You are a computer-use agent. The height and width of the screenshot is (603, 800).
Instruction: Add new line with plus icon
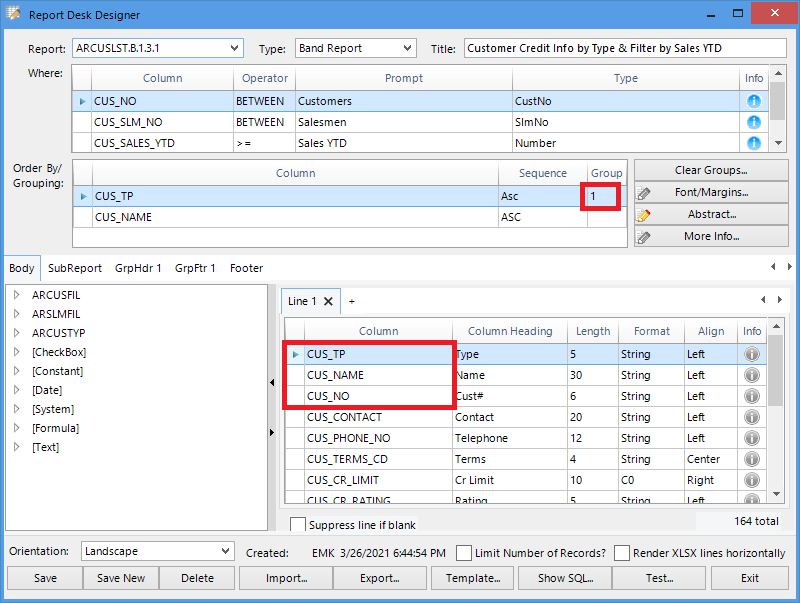(x=351, y=301)
